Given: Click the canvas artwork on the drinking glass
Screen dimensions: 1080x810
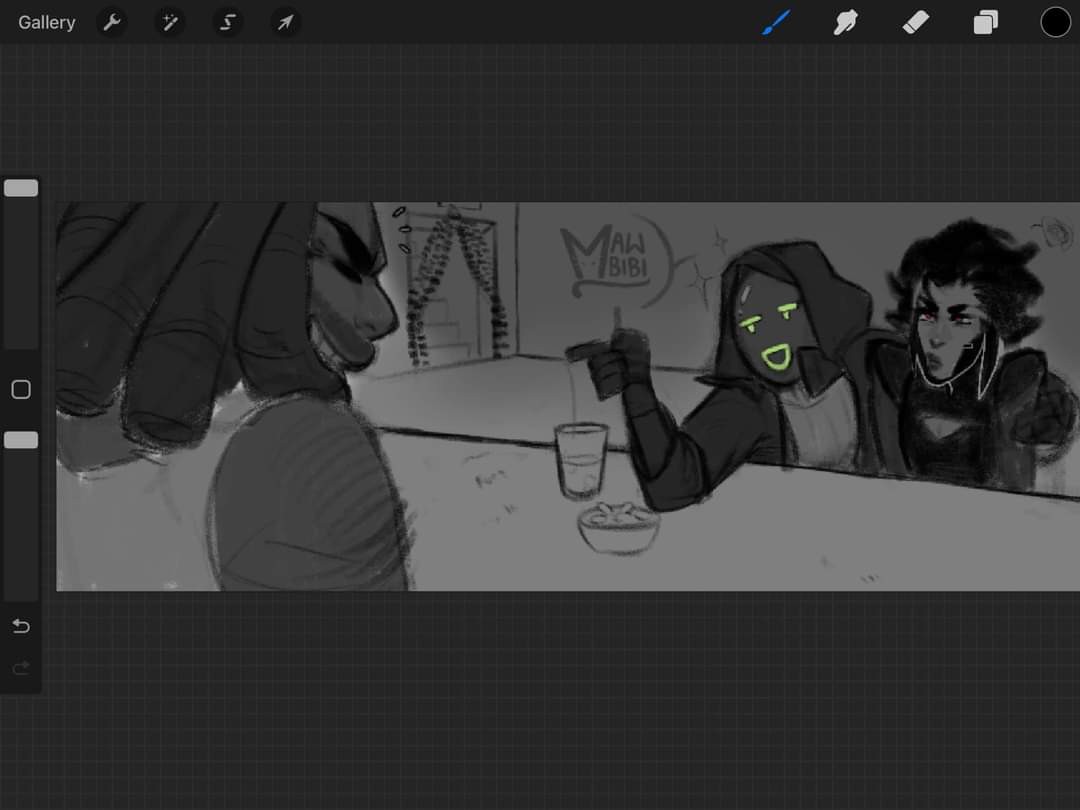Looking at the screenshot, I should [581, 459].
